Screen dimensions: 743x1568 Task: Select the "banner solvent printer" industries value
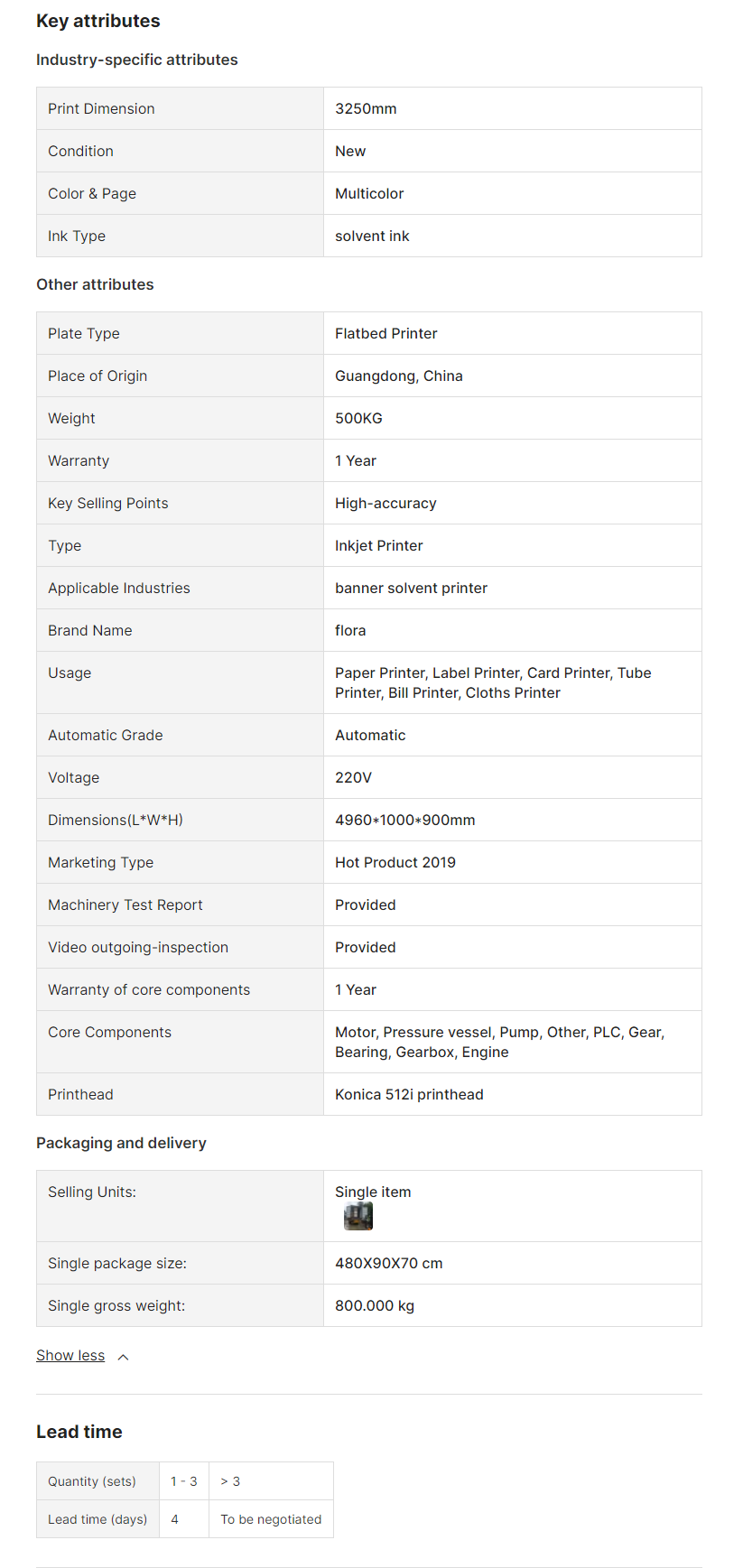(x=411, y=588)
